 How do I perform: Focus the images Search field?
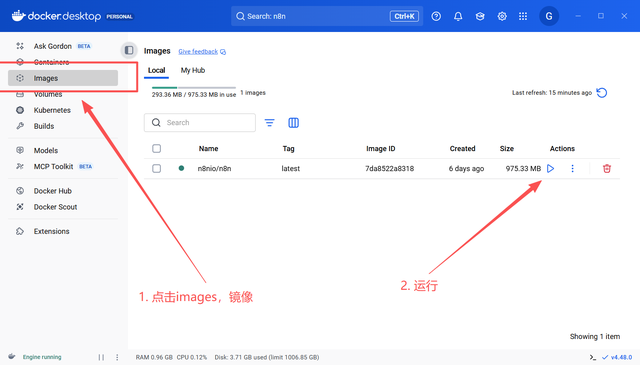(200, 122)
